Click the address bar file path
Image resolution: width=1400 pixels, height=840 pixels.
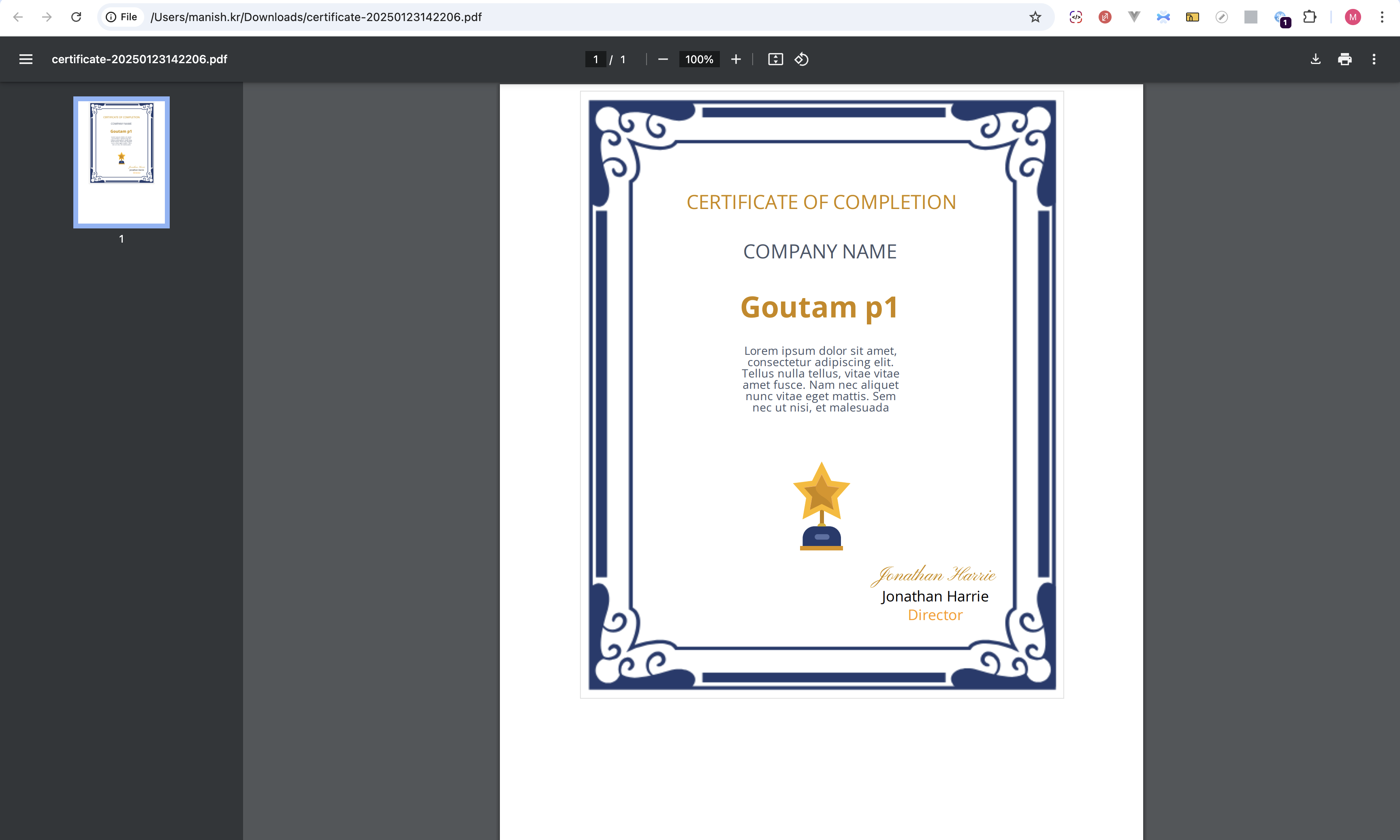316,17
